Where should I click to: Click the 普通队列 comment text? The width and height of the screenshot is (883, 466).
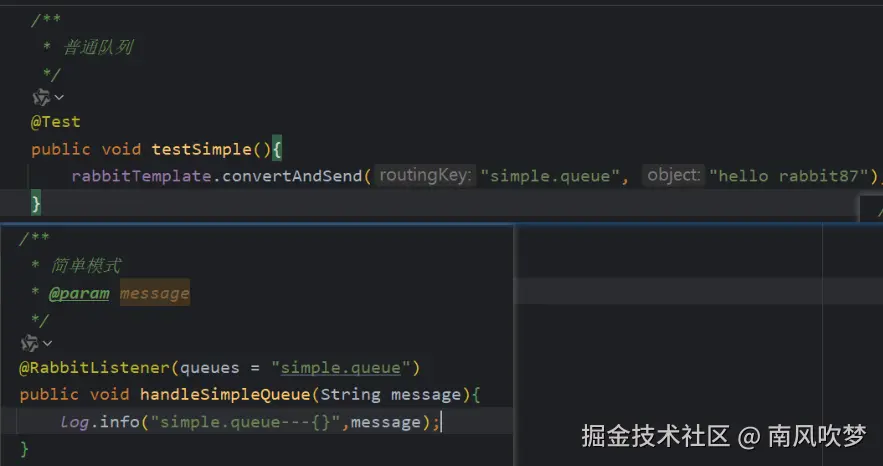98,48
